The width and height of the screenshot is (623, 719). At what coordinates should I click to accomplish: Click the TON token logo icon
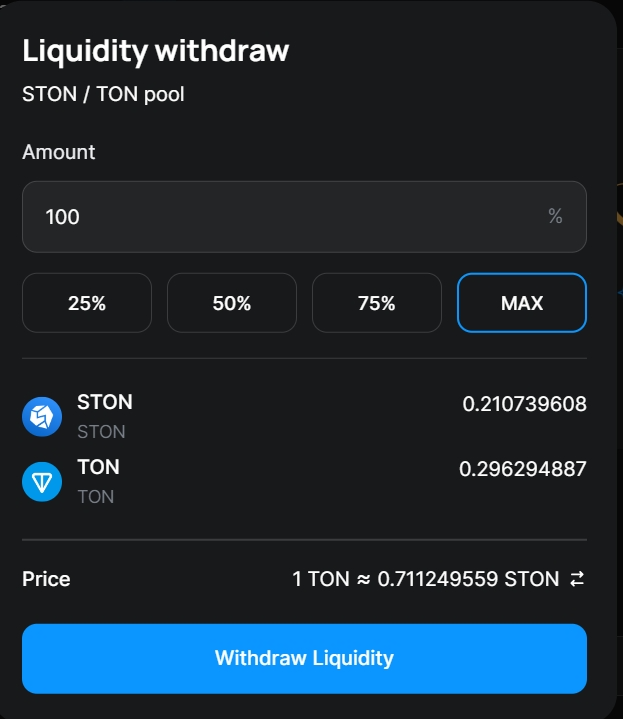tap(42, 481)
